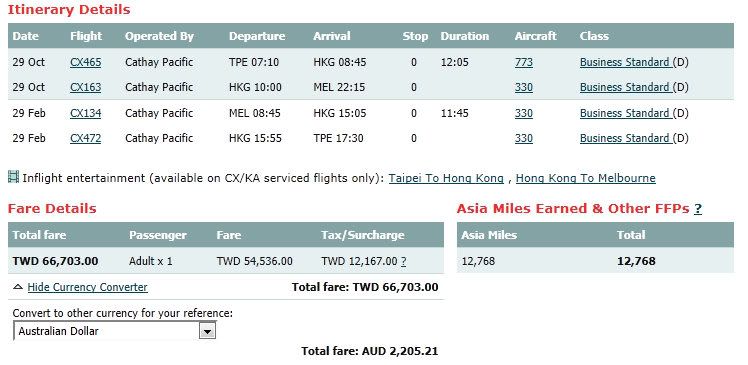
Task: Open Business Standard class link for CX134
Action: (626, 113)
